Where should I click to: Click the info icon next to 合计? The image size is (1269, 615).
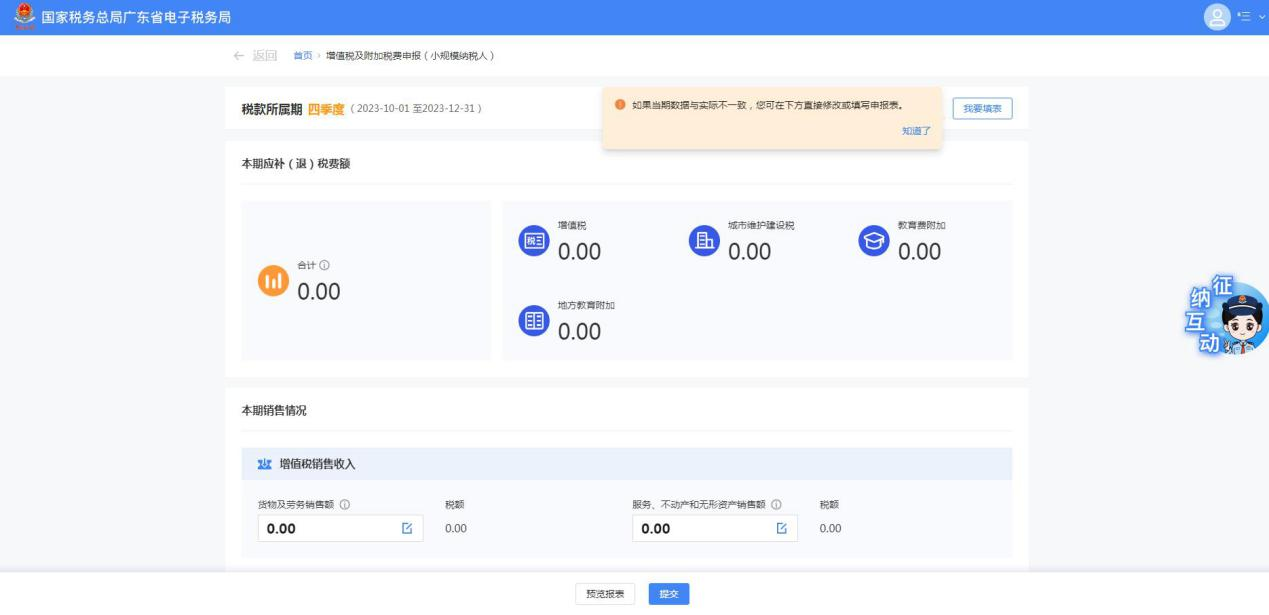pos(324,265)
